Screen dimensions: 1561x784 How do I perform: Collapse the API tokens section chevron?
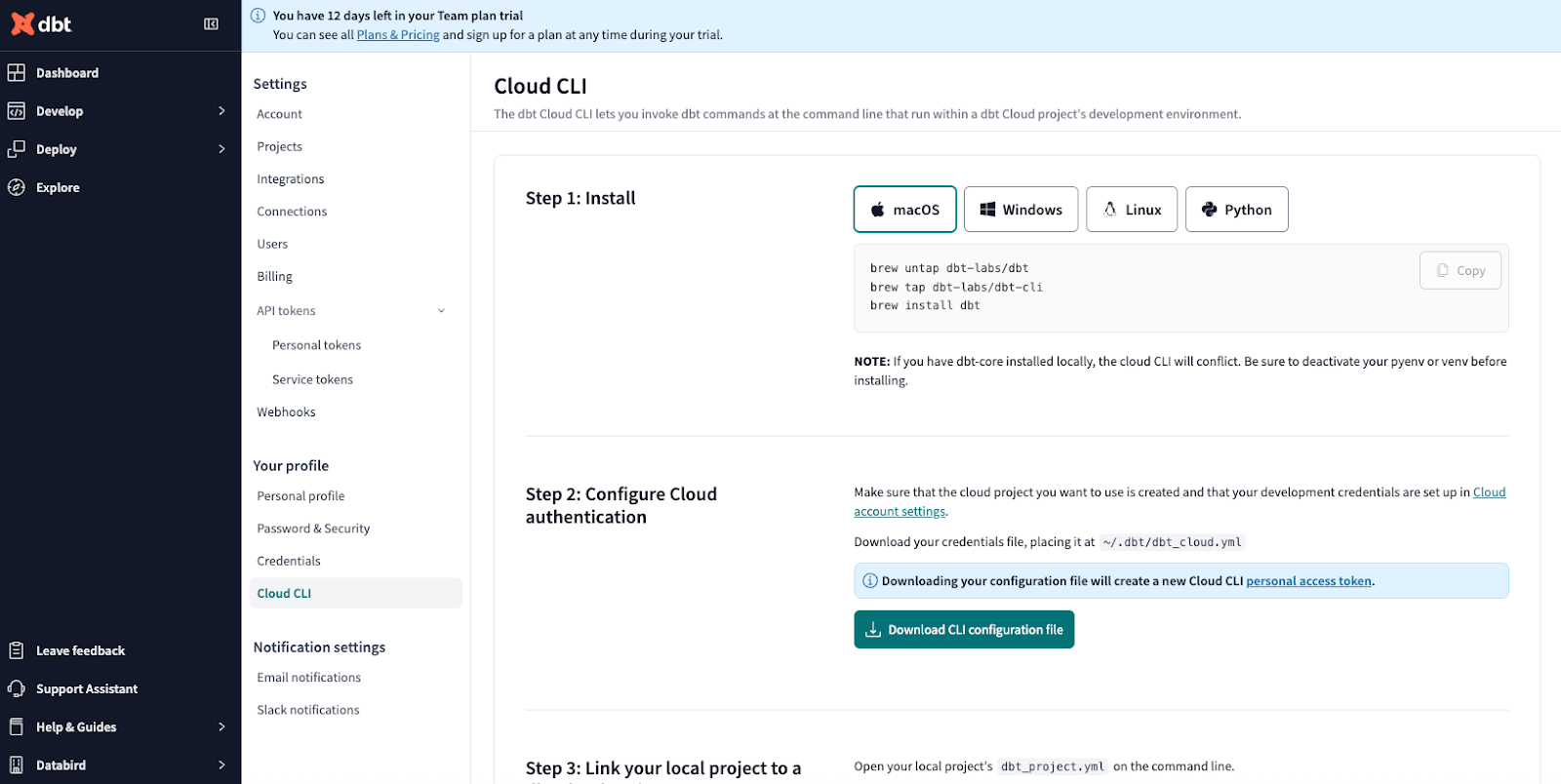[441, 311]
